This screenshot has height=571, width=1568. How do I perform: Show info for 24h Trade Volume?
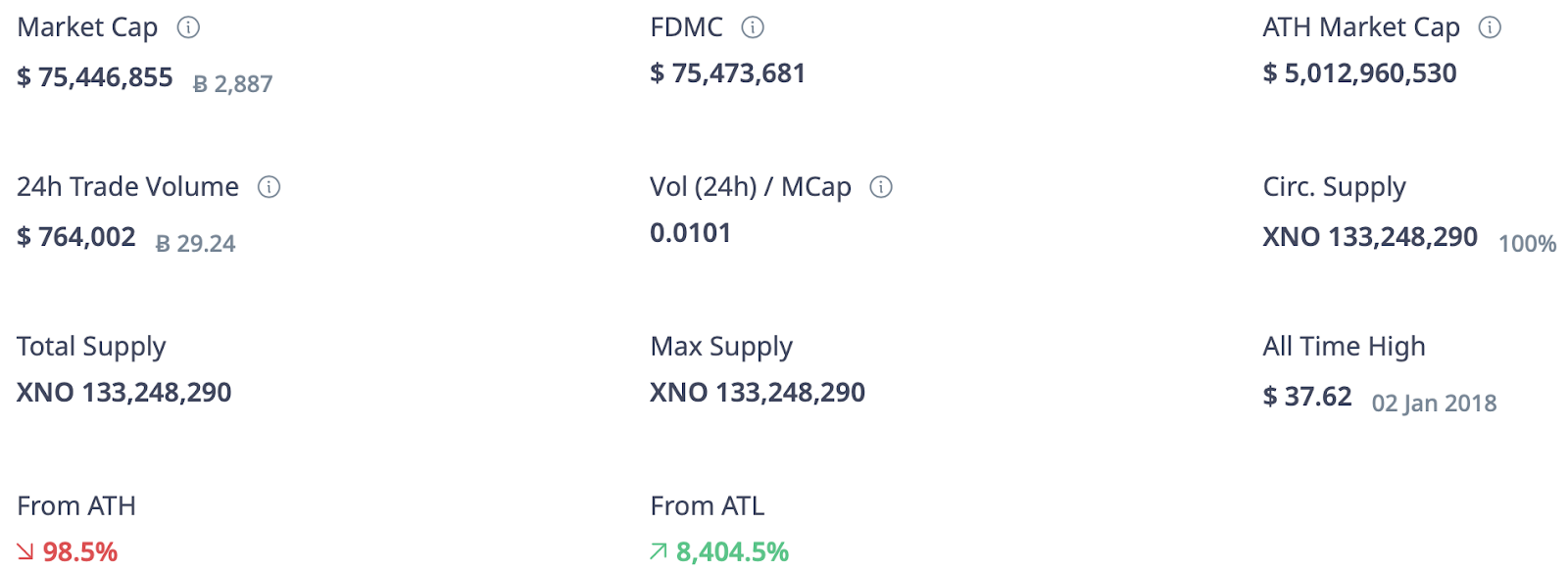coord(269,187)
